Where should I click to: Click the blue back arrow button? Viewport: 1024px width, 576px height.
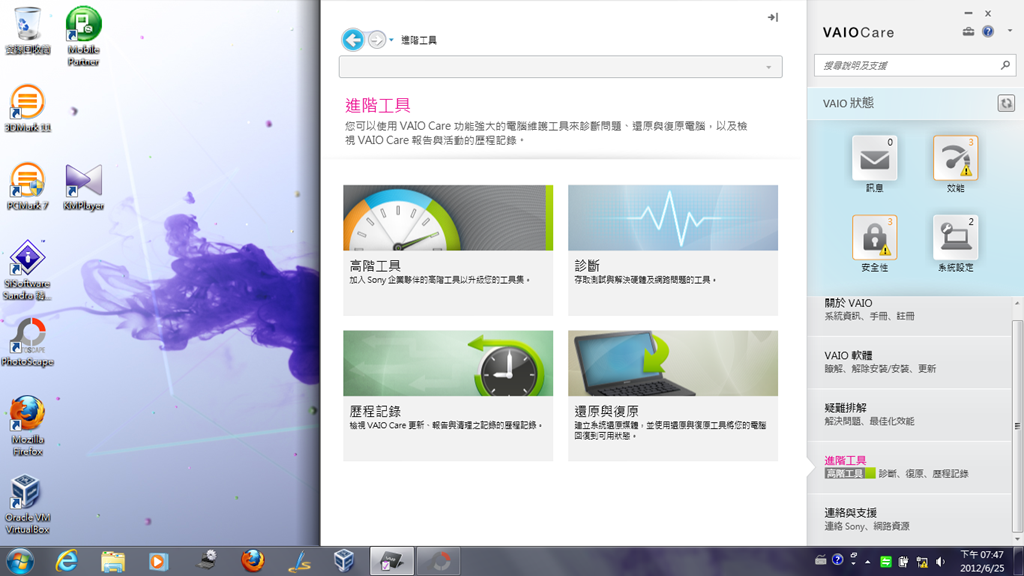pyautogui.click(x=353, y=40)
